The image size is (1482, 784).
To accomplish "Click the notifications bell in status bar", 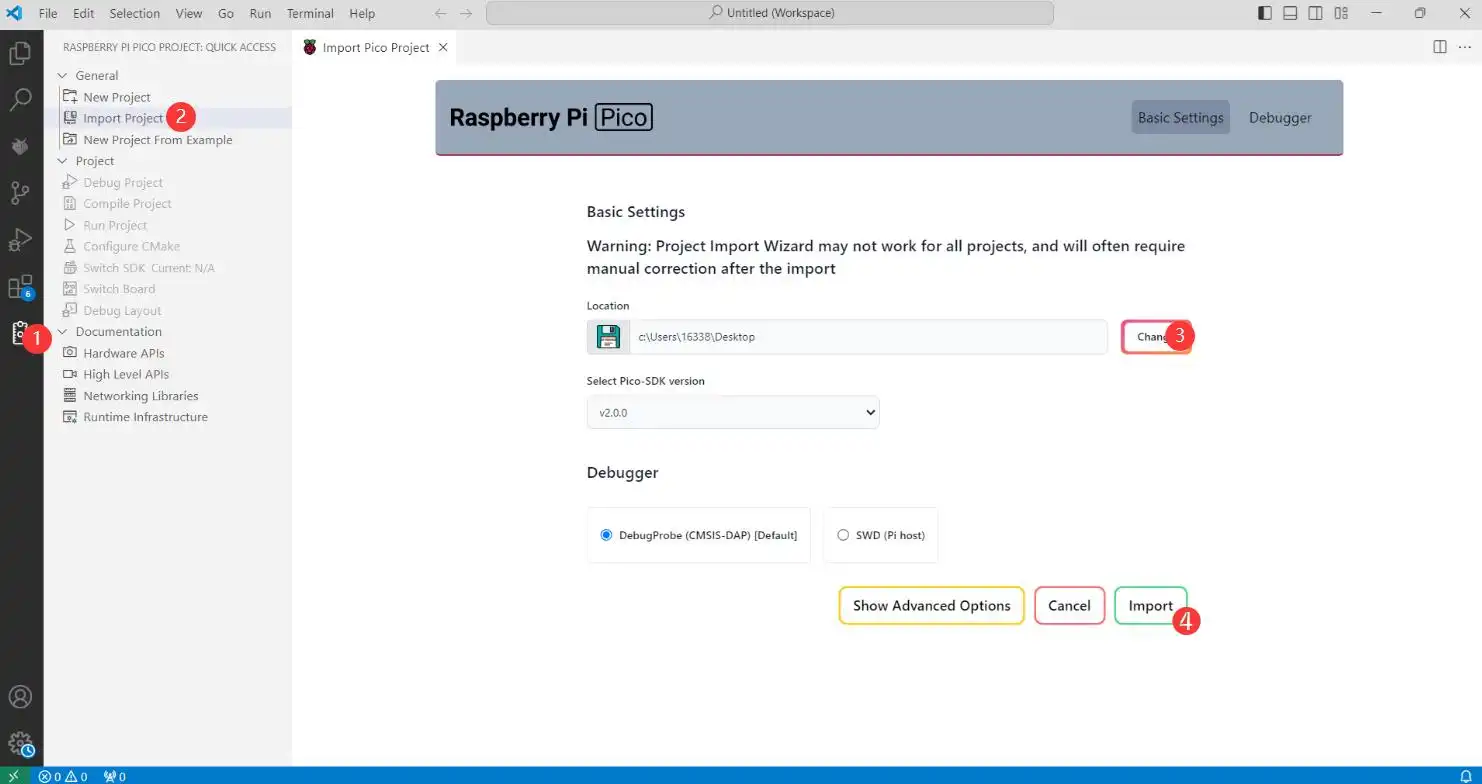I will (1466, 776).
